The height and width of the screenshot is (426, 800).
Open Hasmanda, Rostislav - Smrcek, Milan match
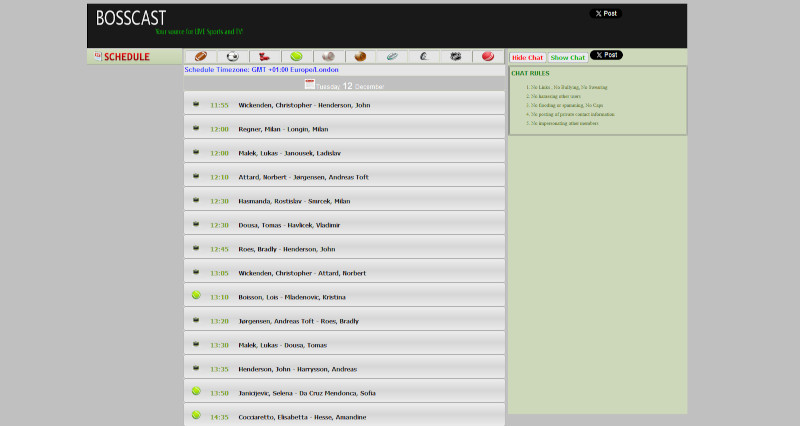click(x=294, y=201)
